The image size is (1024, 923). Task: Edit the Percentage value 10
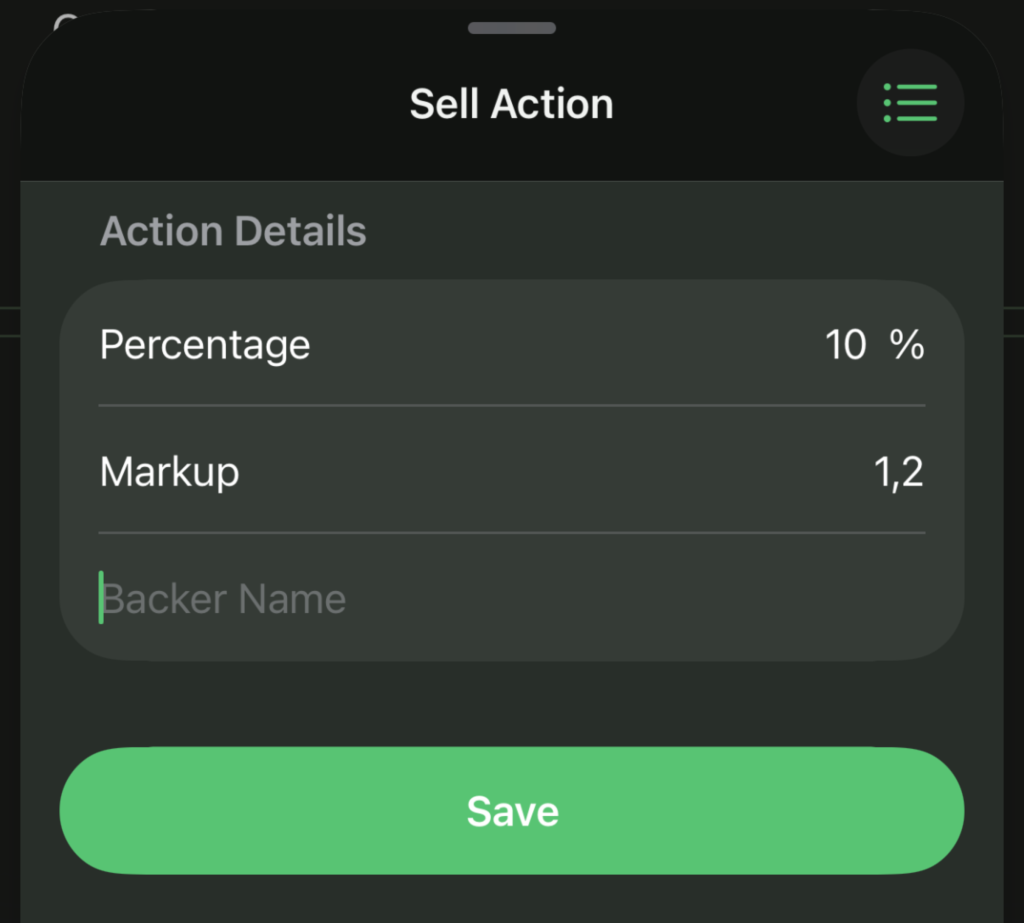click(x=845, y=345)
